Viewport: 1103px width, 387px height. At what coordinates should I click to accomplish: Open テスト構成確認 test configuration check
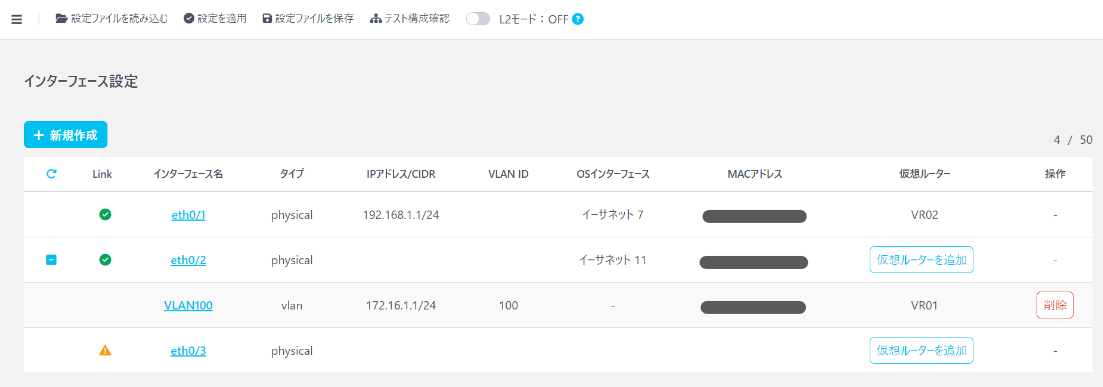[x=409, y=19]
